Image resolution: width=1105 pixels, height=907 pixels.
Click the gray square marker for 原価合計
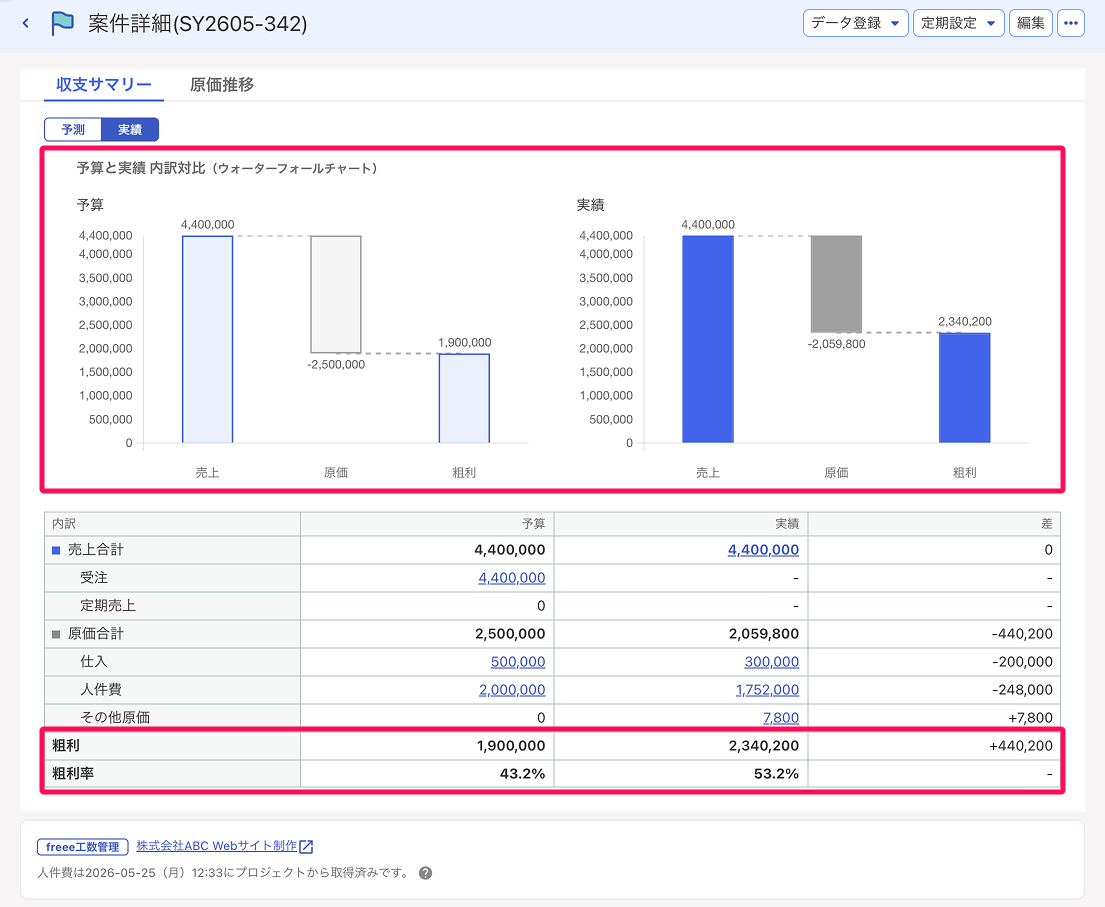tap(56, 634)
